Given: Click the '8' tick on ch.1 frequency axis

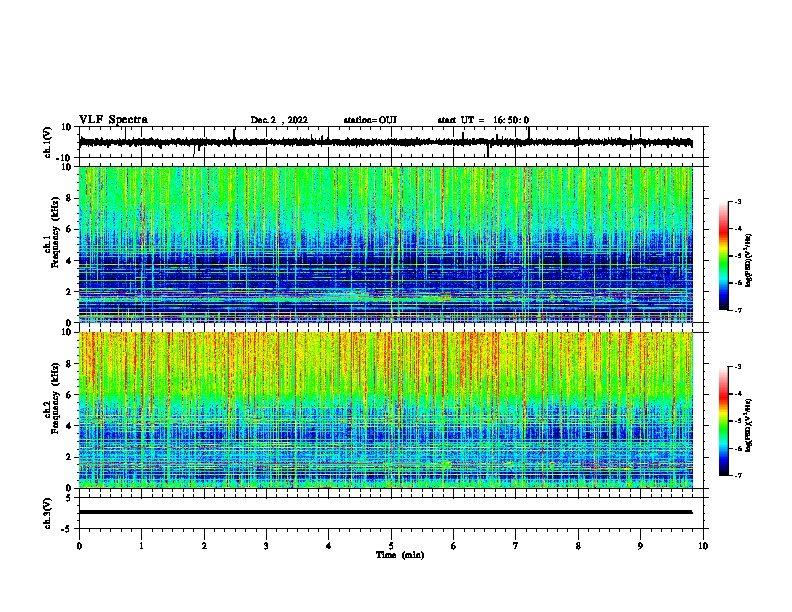Looking at the screenshot, I should (69, 198).
